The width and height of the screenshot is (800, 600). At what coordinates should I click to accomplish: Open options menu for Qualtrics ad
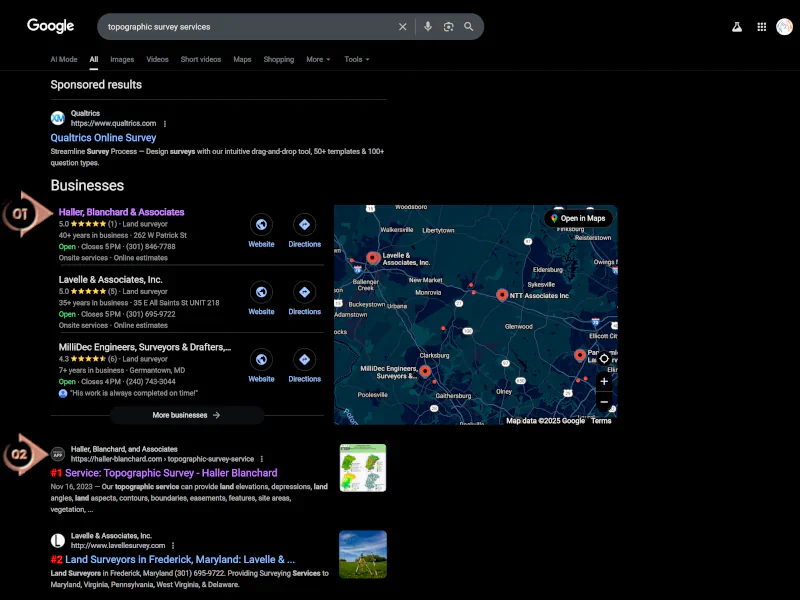165,124
